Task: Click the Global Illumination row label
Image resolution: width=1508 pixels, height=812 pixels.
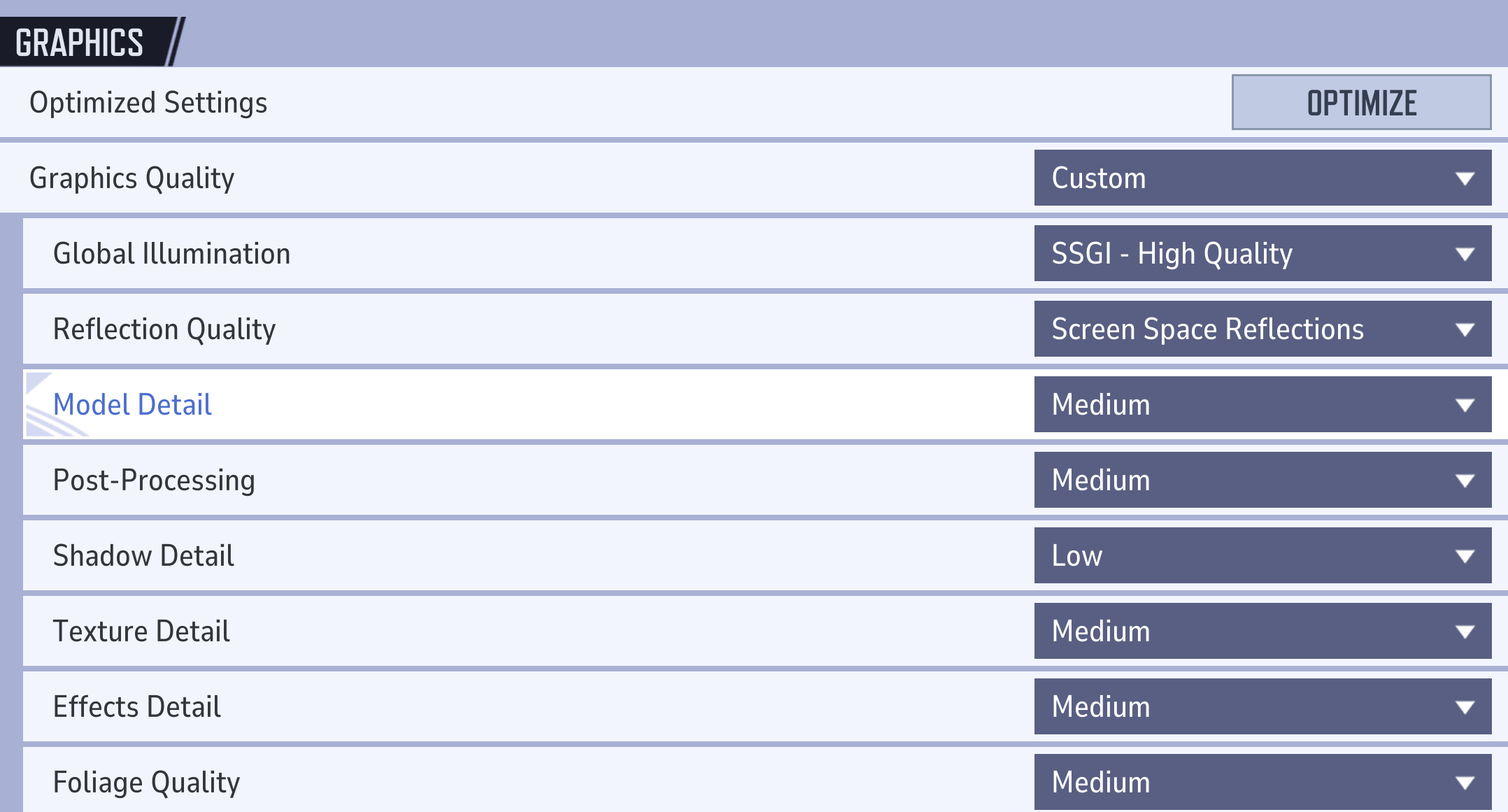Action: click(171, 253)
